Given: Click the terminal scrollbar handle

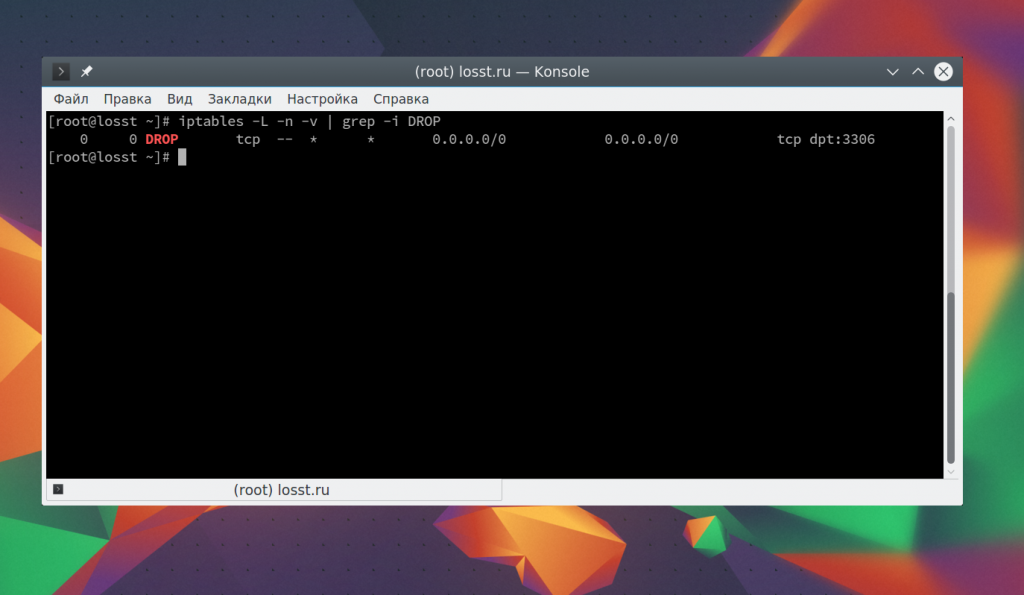Looking at the screenshot, I should 951,376.
